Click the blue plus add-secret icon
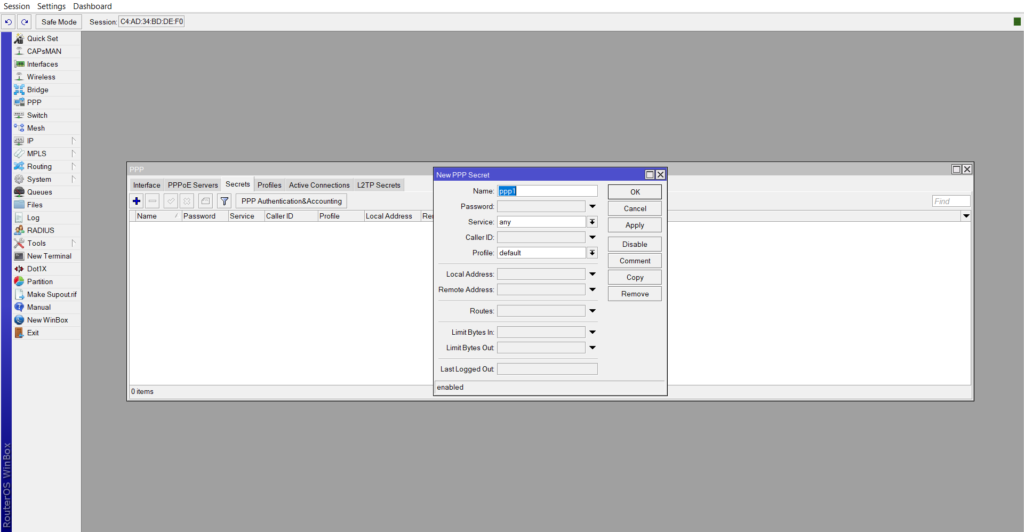Viewport: 1024px width, 532px height. point(136,201)
